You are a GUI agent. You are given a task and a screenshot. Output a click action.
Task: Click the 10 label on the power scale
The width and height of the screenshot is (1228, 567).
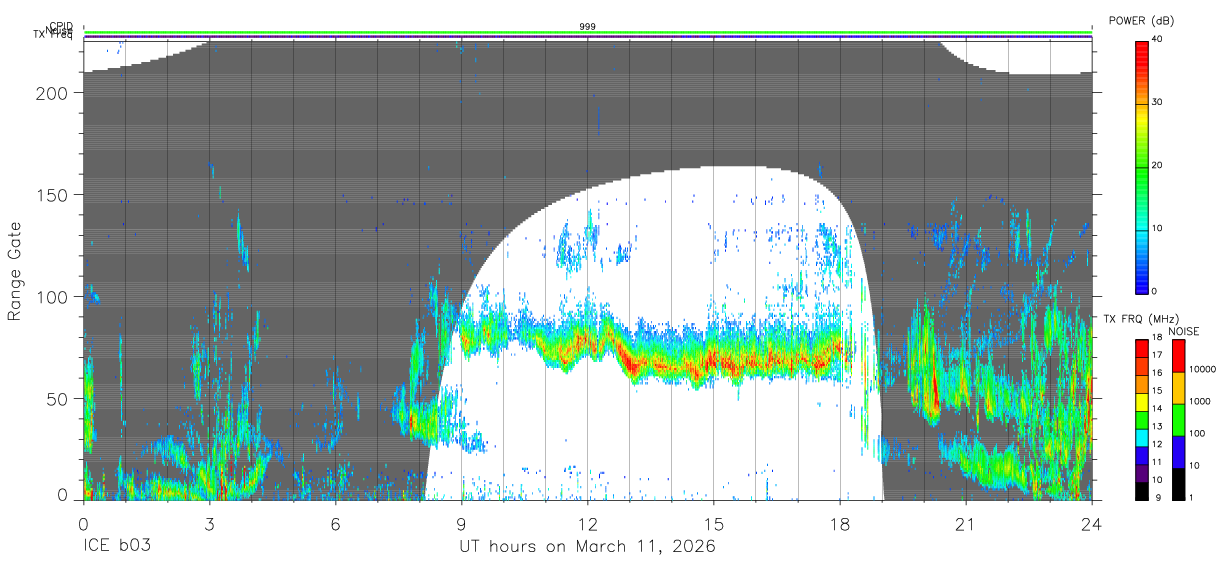click(x=1157, y=228)
